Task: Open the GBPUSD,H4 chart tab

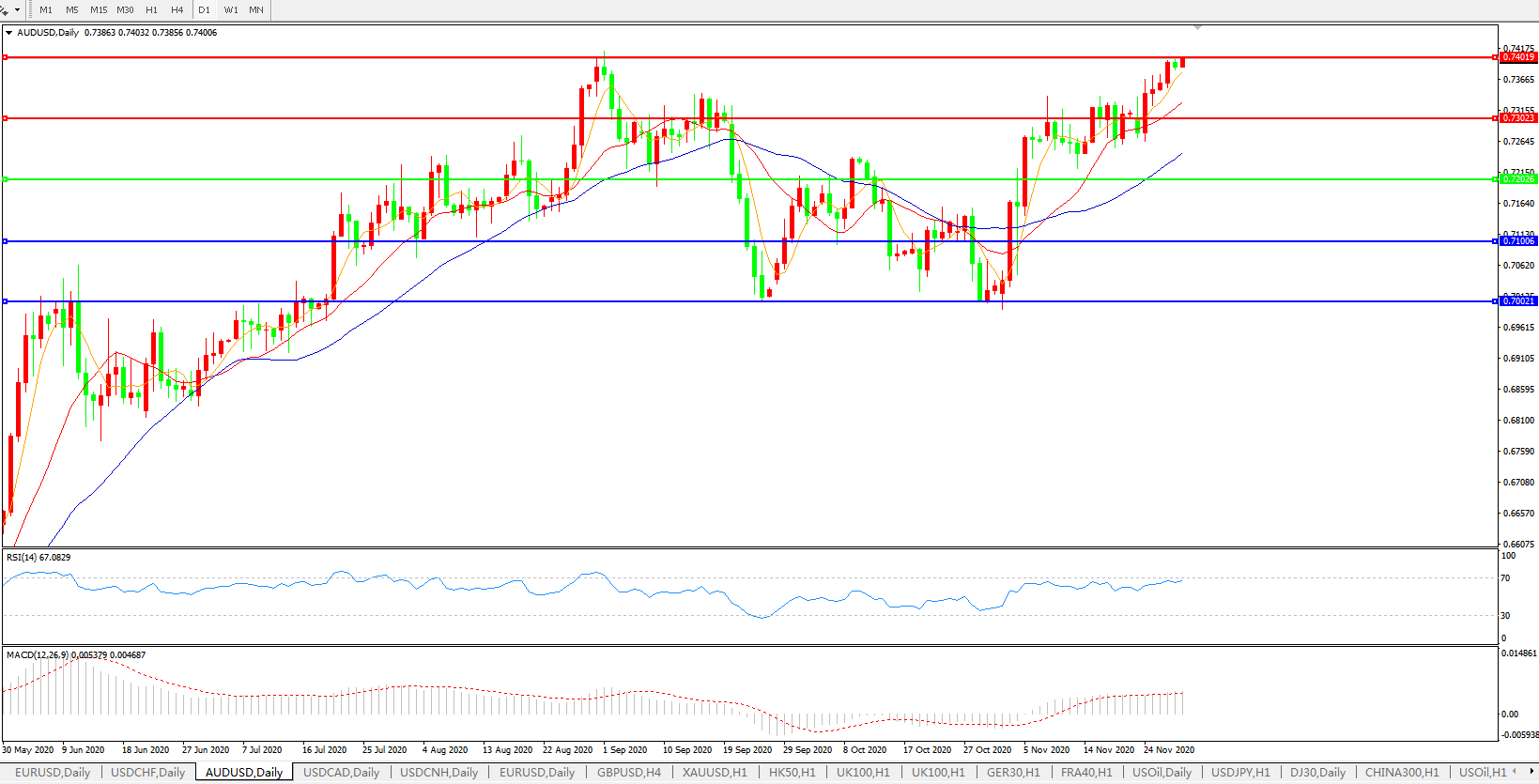Action: pyautogui.click(x=628, y=773)
